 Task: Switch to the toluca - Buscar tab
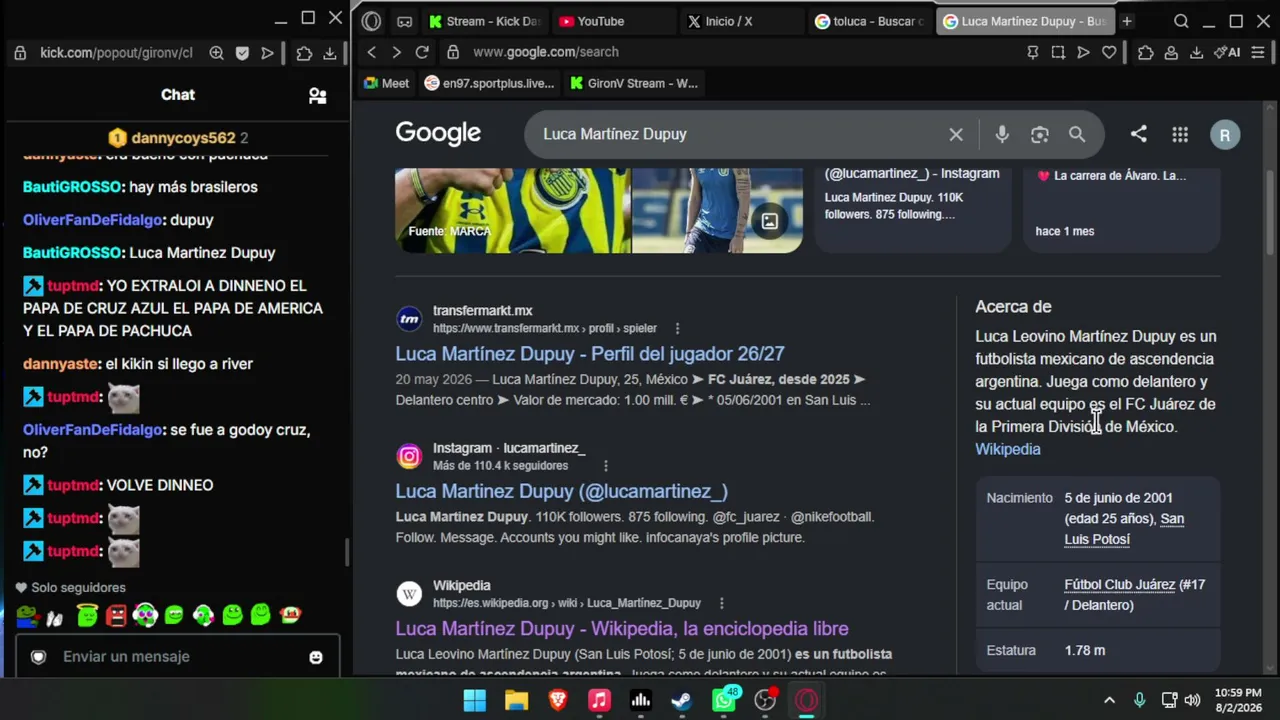869,21
